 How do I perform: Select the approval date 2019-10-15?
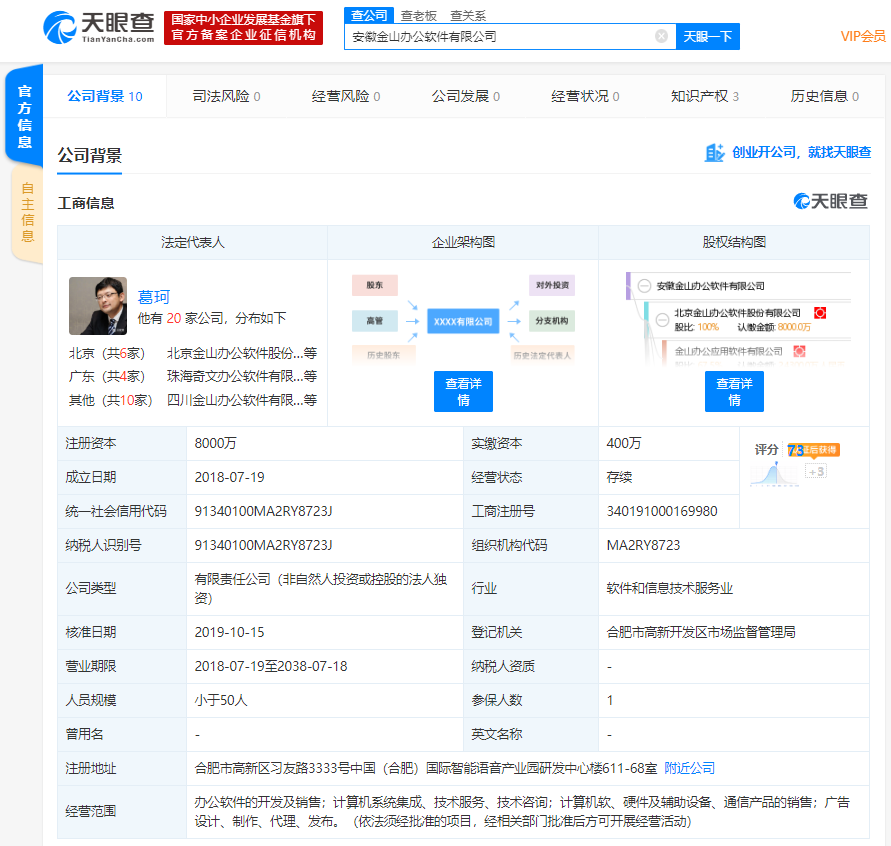(229, 632)
